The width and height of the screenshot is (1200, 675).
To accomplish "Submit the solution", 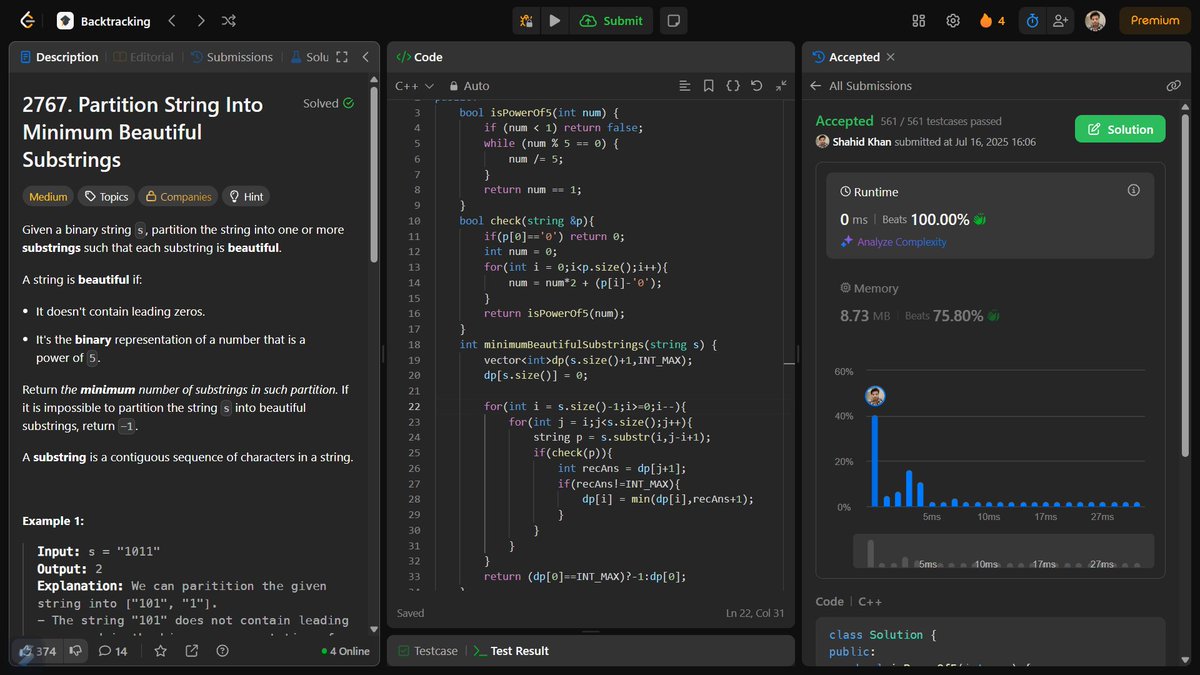I will (x=611, y=20).
